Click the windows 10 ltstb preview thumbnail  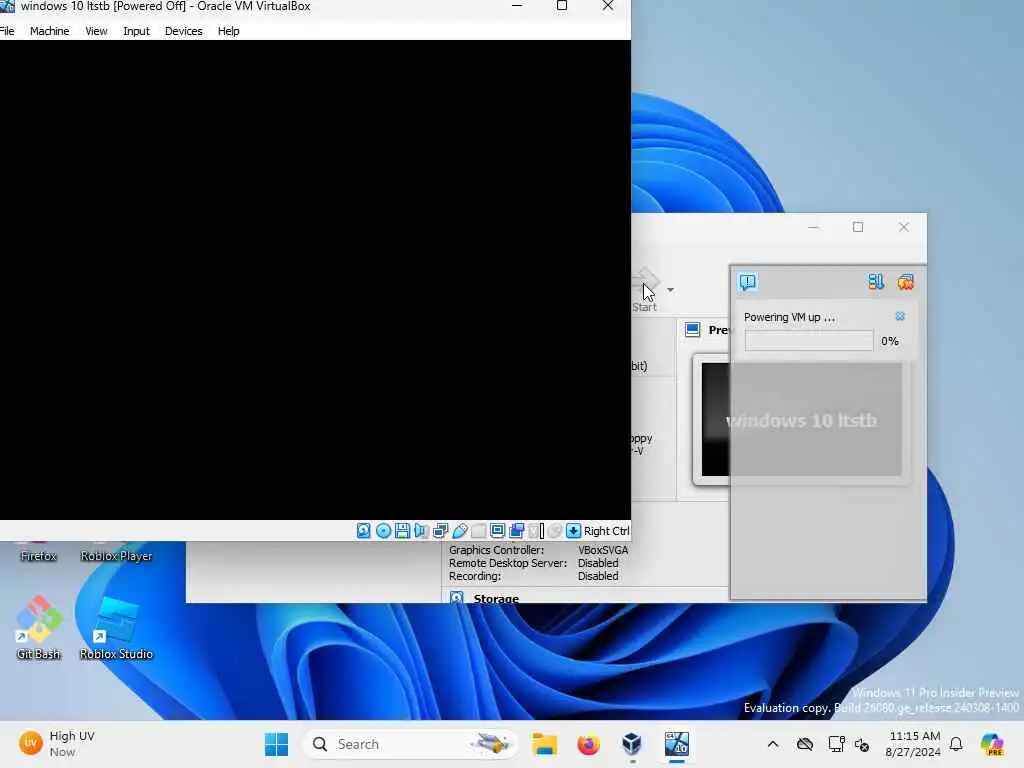tap(801, 420)
